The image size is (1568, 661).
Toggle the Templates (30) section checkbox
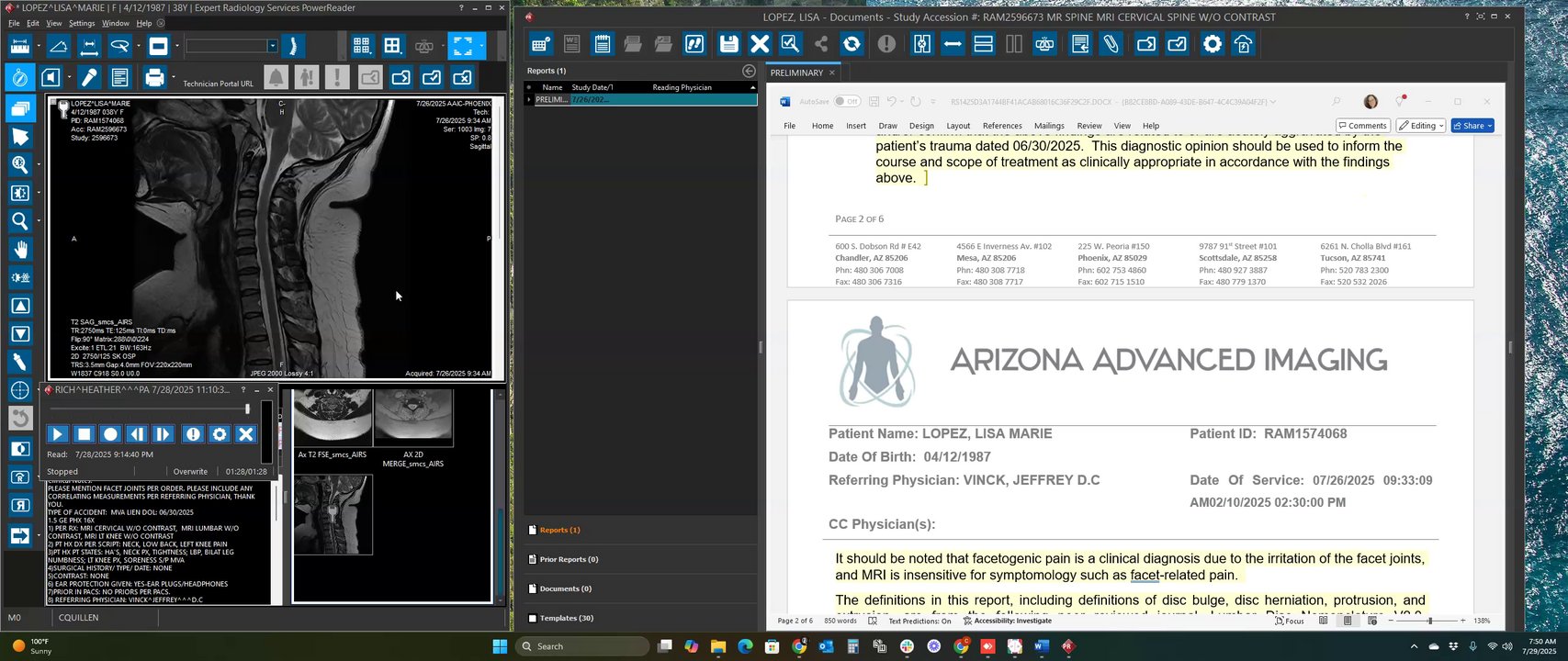[x=532, y=618]
